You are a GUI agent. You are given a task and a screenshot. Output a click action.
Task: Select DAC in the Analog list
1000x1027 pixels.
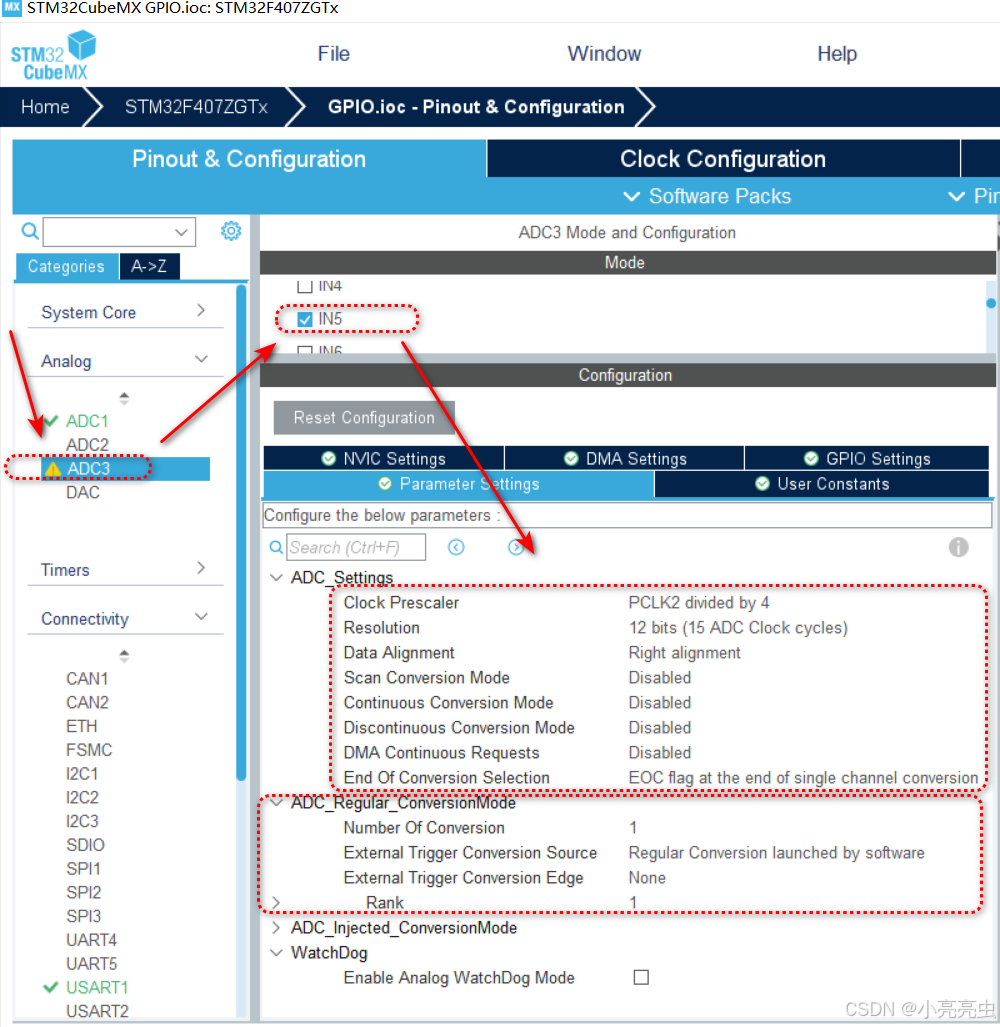(83, 493)
